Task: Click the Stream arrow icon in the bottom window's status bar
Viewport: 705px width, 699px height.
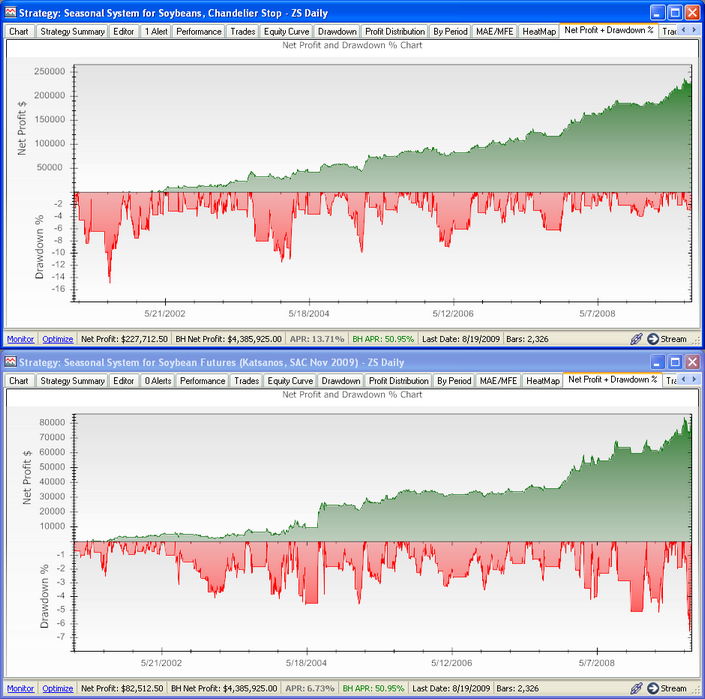Action: point(653,688)
